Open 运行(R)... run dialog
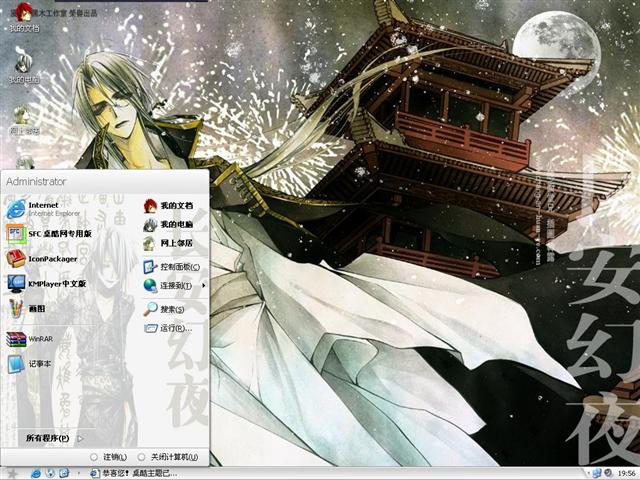Screen dimensions: 640x480 pyautogui.click(x=168, y=328)
